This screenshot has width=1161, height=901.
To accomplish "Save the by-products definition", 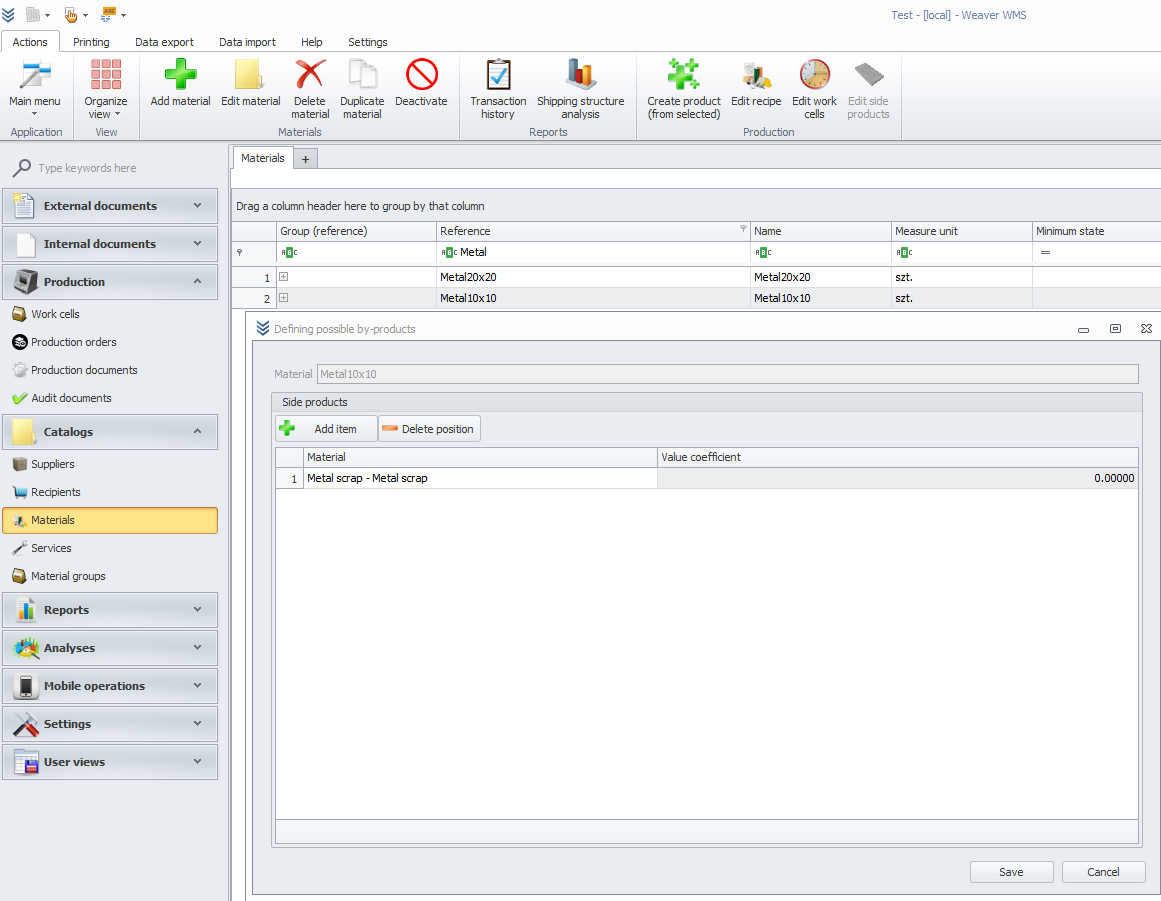I will click(1011, 872).
